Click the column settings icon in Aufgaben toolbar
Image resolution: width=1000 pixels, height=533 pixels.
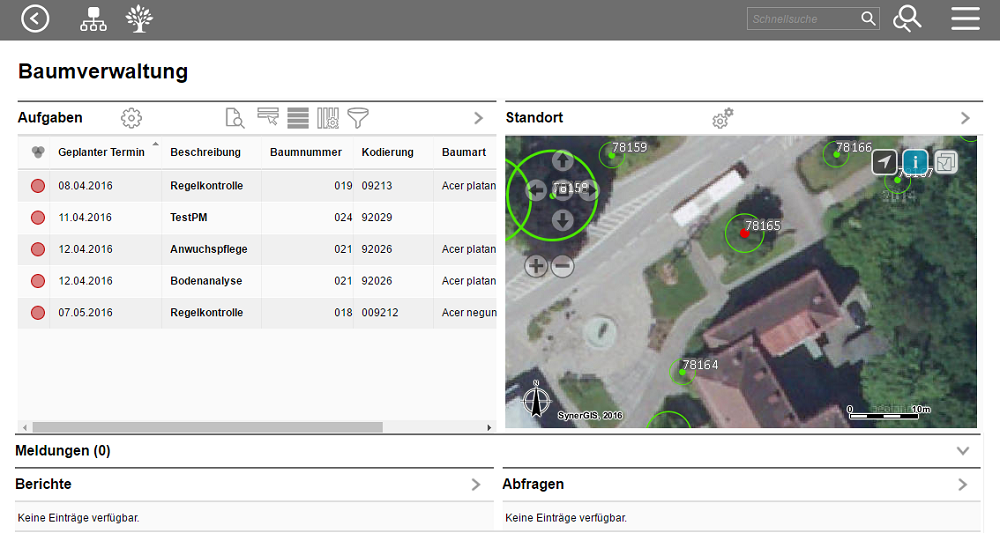click(x=328, y=118)
